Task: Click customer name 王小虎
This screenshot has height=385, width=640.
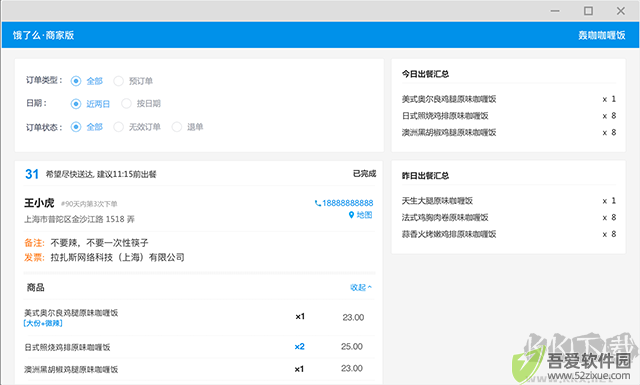Action: 39,203
